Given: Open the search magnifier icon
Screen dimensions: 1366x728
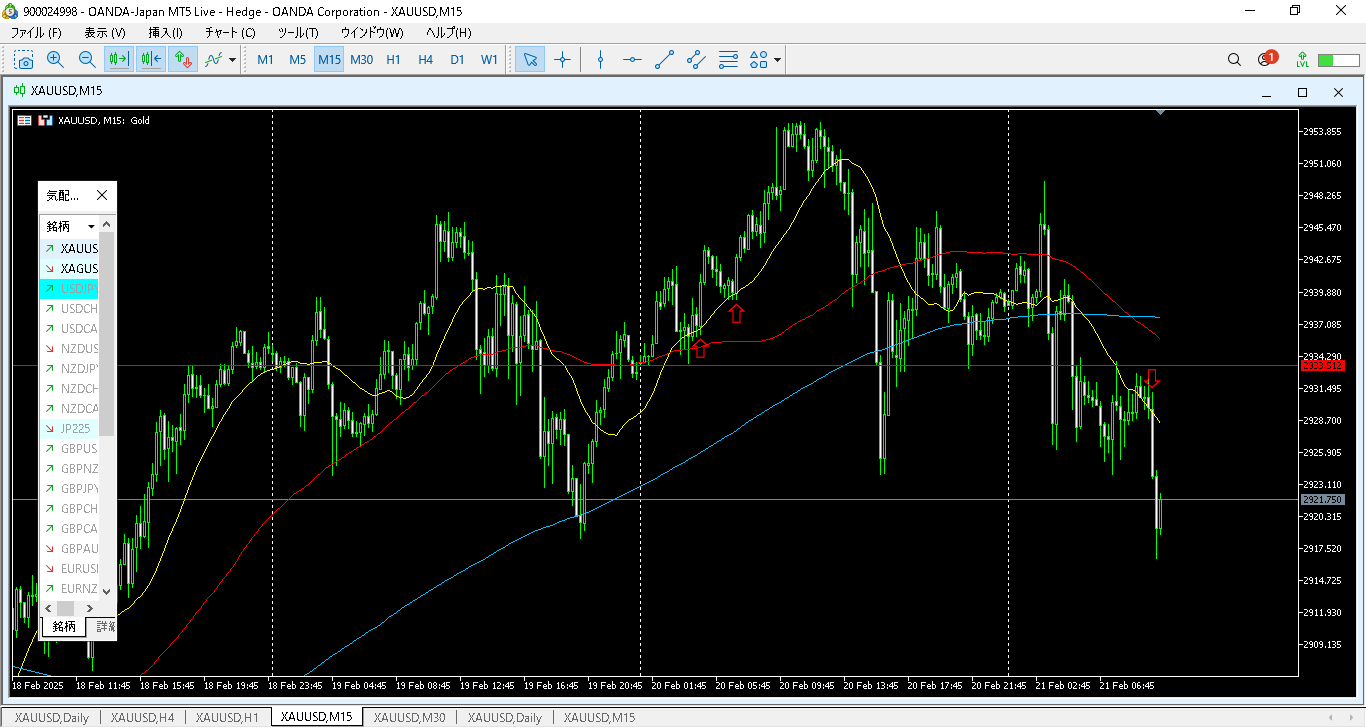Looking at the screenshot, I should coord(1234,59).
